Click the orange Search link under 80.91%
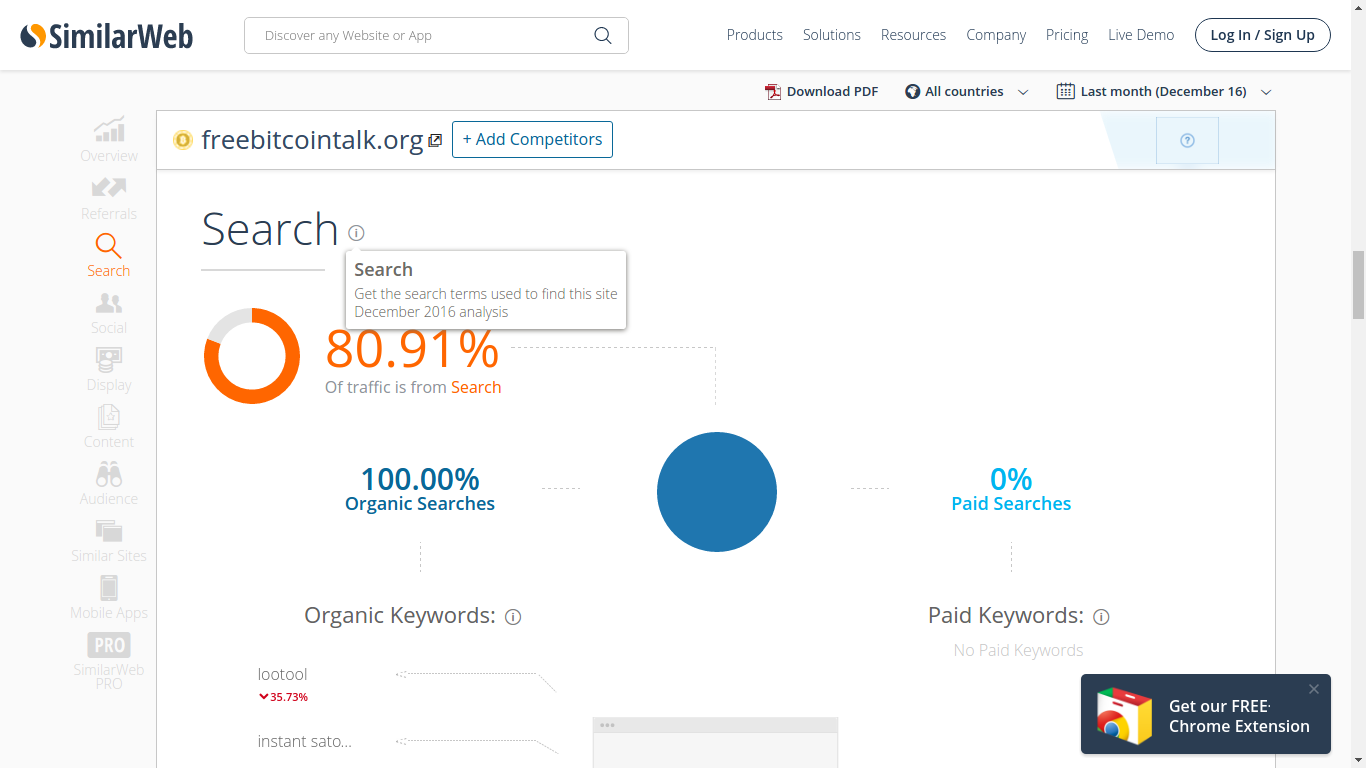The height and width of the screenshot is (768, 1366). point(476,387)
